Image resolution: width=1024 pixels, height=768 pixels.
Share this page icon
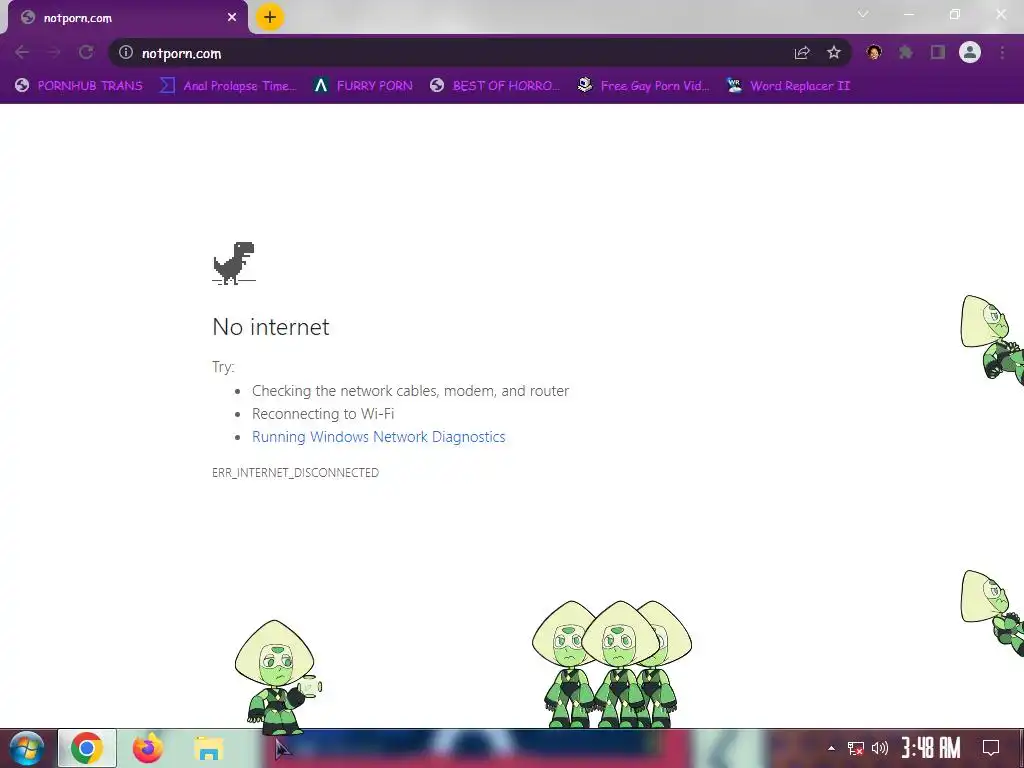tap(802, 52)
